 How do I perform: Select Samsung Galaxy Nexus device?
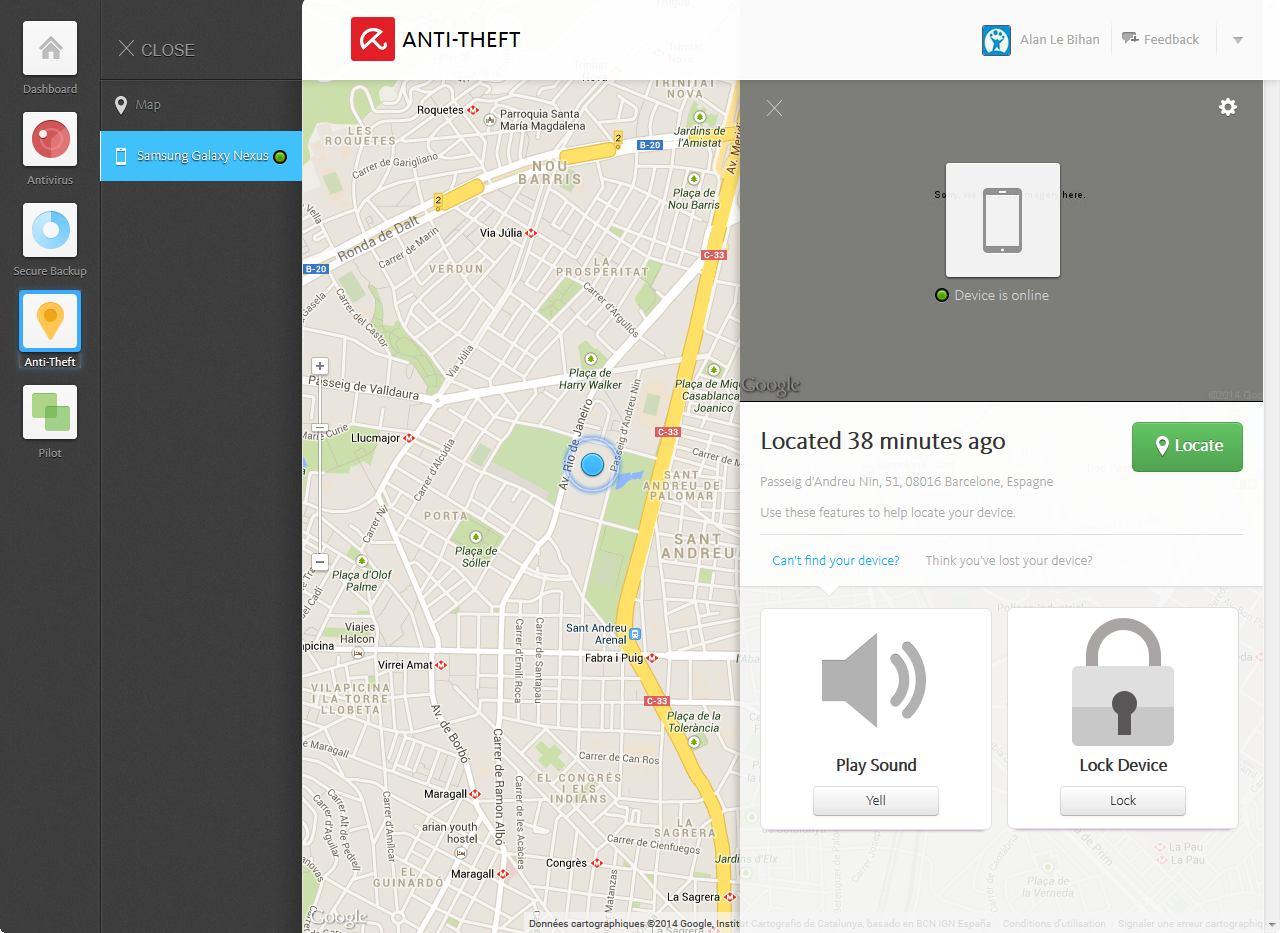coord(201,156)
